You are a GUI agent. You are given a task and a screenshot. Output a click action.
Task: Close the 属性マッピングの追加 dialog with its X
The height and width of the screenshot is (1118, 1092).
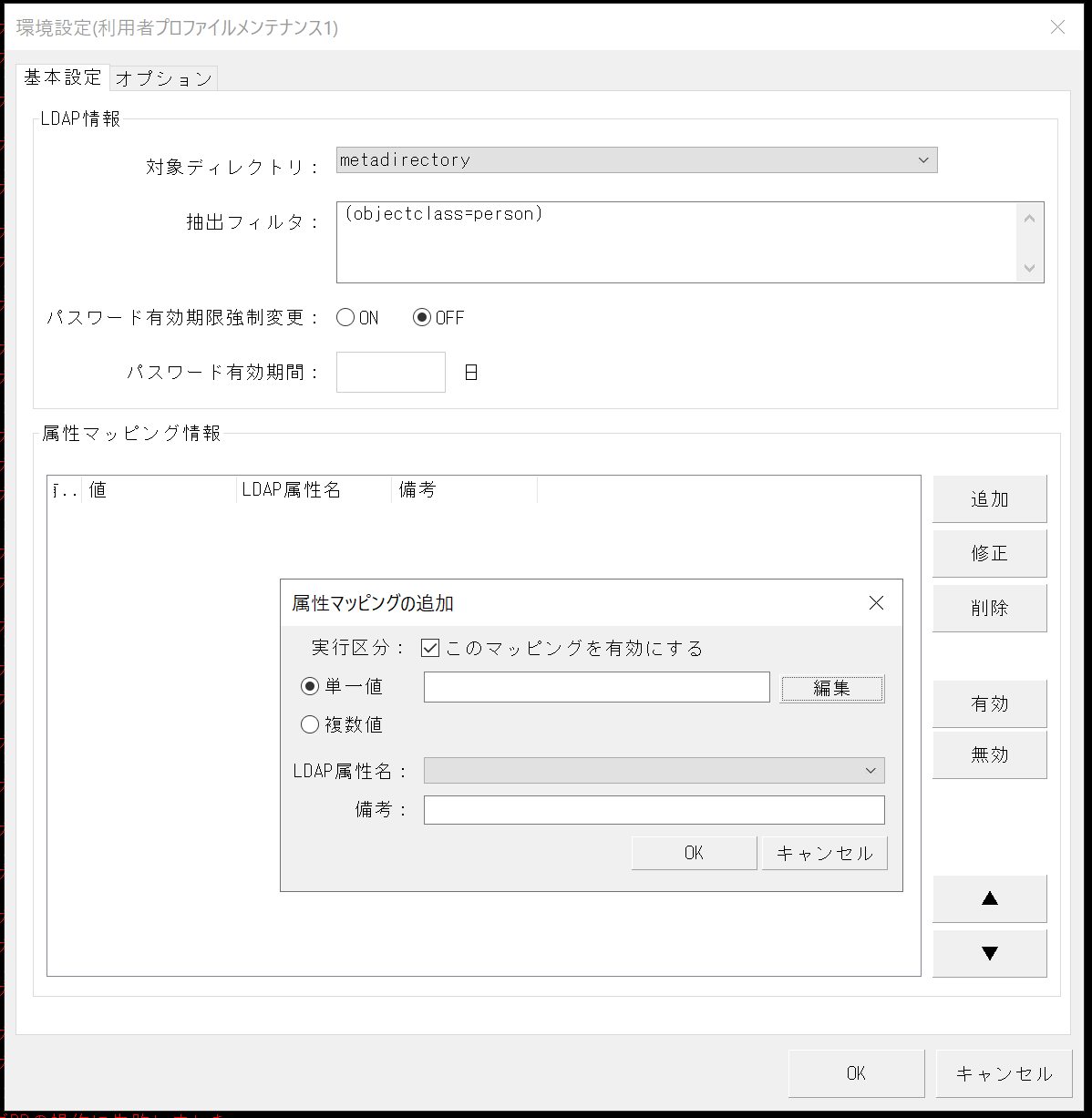[x=876, y=602]
